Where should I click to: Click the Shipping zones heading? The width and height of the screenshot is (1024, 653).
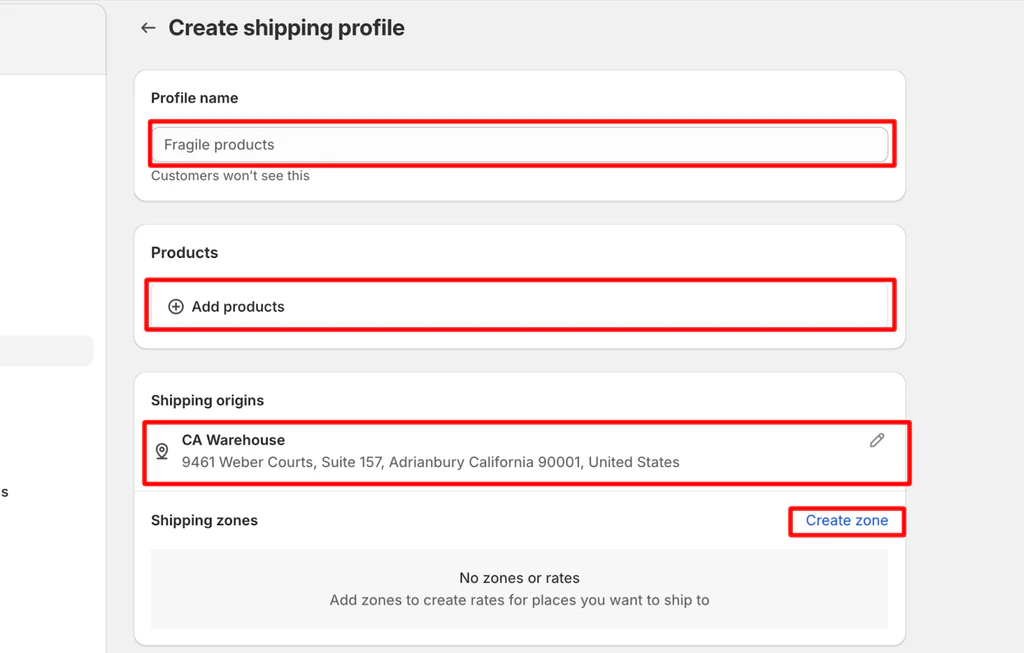[x=204, y=520]
